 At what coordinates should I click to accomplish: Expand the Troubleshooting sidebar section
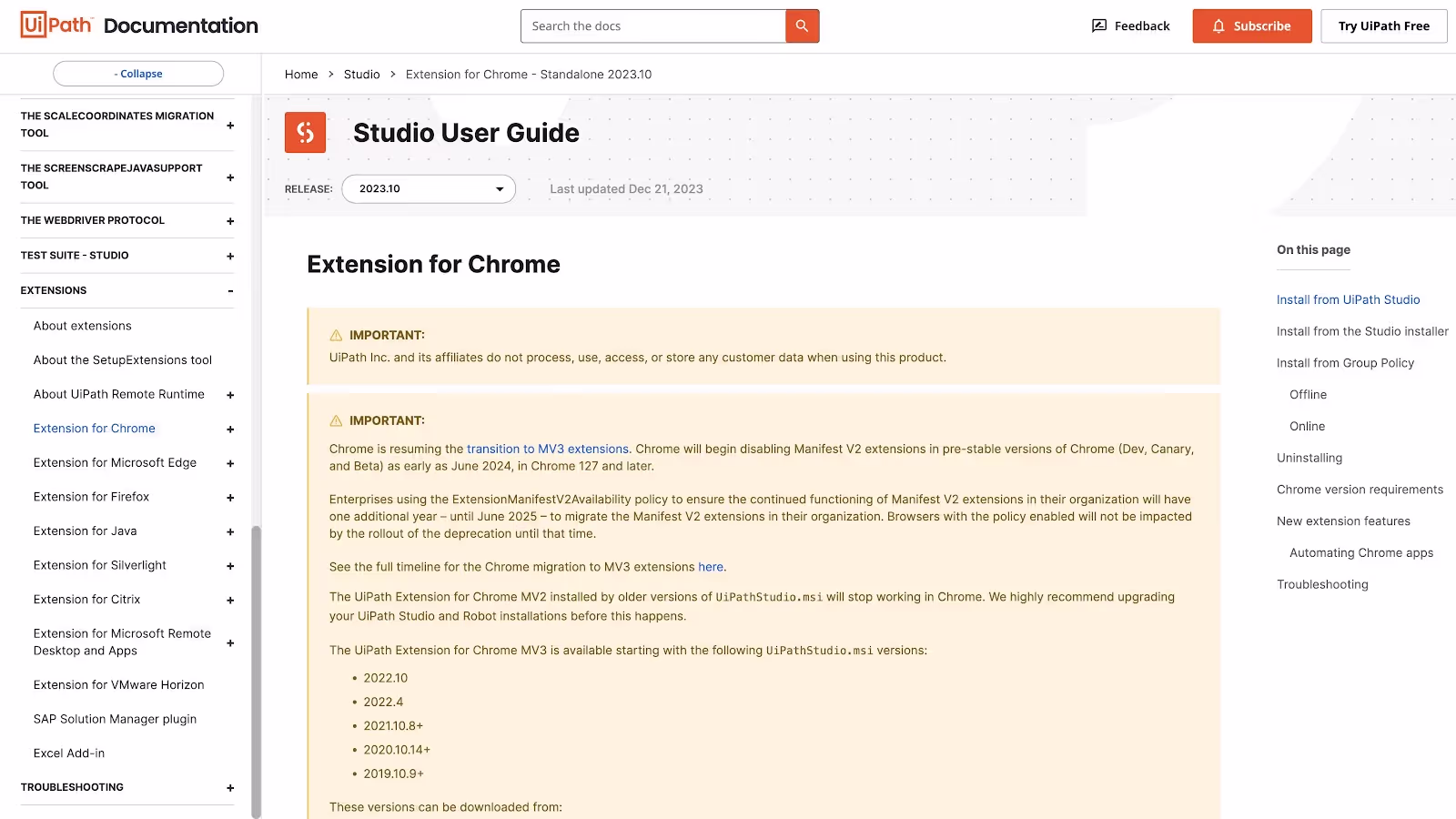[x=230, y=788]
